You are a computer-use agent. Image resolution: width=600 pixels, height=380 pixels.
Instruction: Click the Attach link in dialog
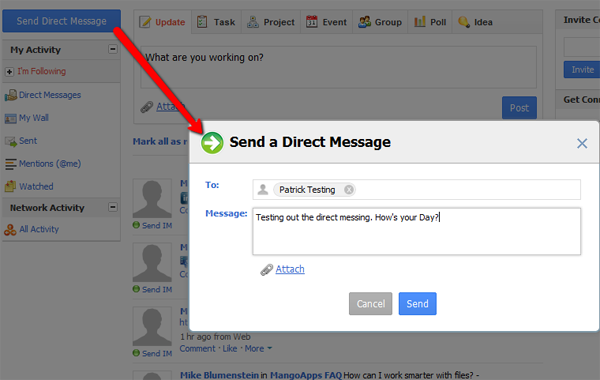[x=290, y=269]
